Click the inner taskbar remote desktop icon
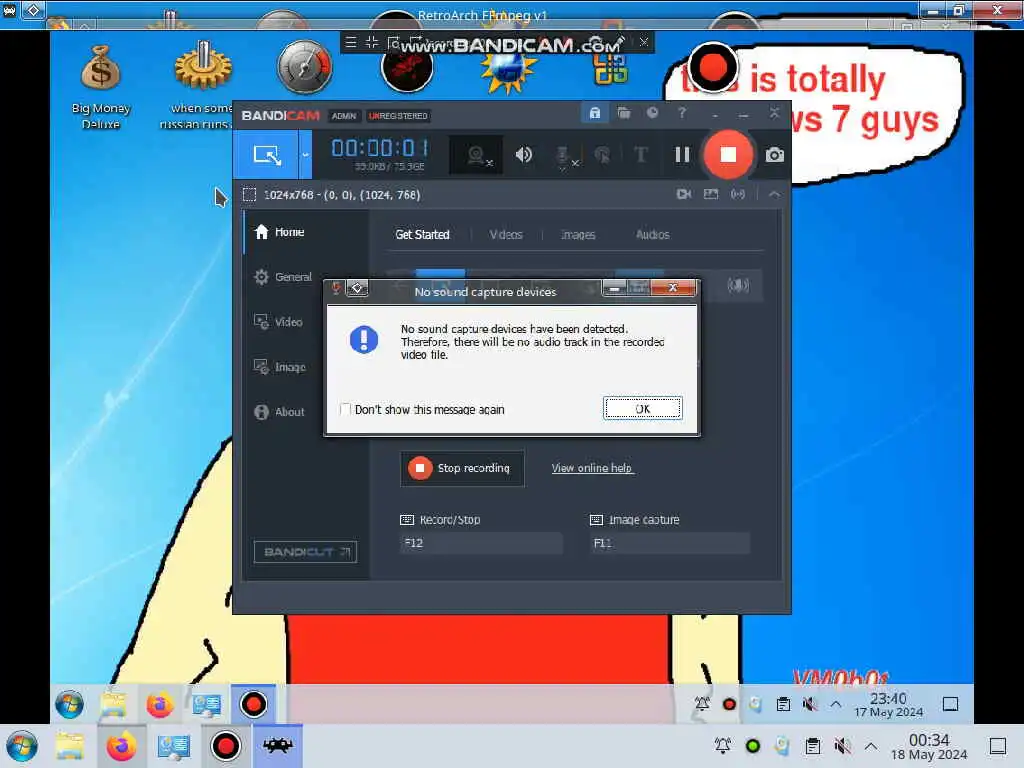The image size is (1024, 768). [206, 704]
